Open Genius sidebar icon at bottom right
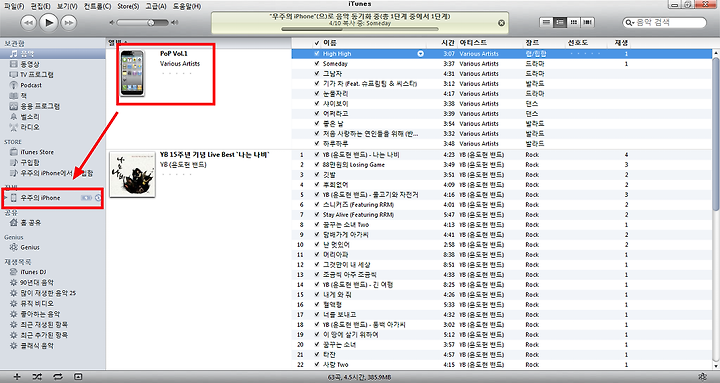 [x=703, y=377]
